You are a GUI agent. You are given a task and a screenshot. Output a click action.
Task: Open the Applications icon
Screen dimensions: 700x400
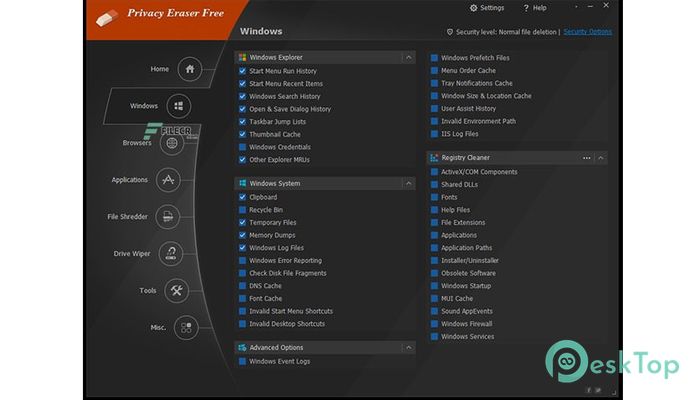coord(168,180)
